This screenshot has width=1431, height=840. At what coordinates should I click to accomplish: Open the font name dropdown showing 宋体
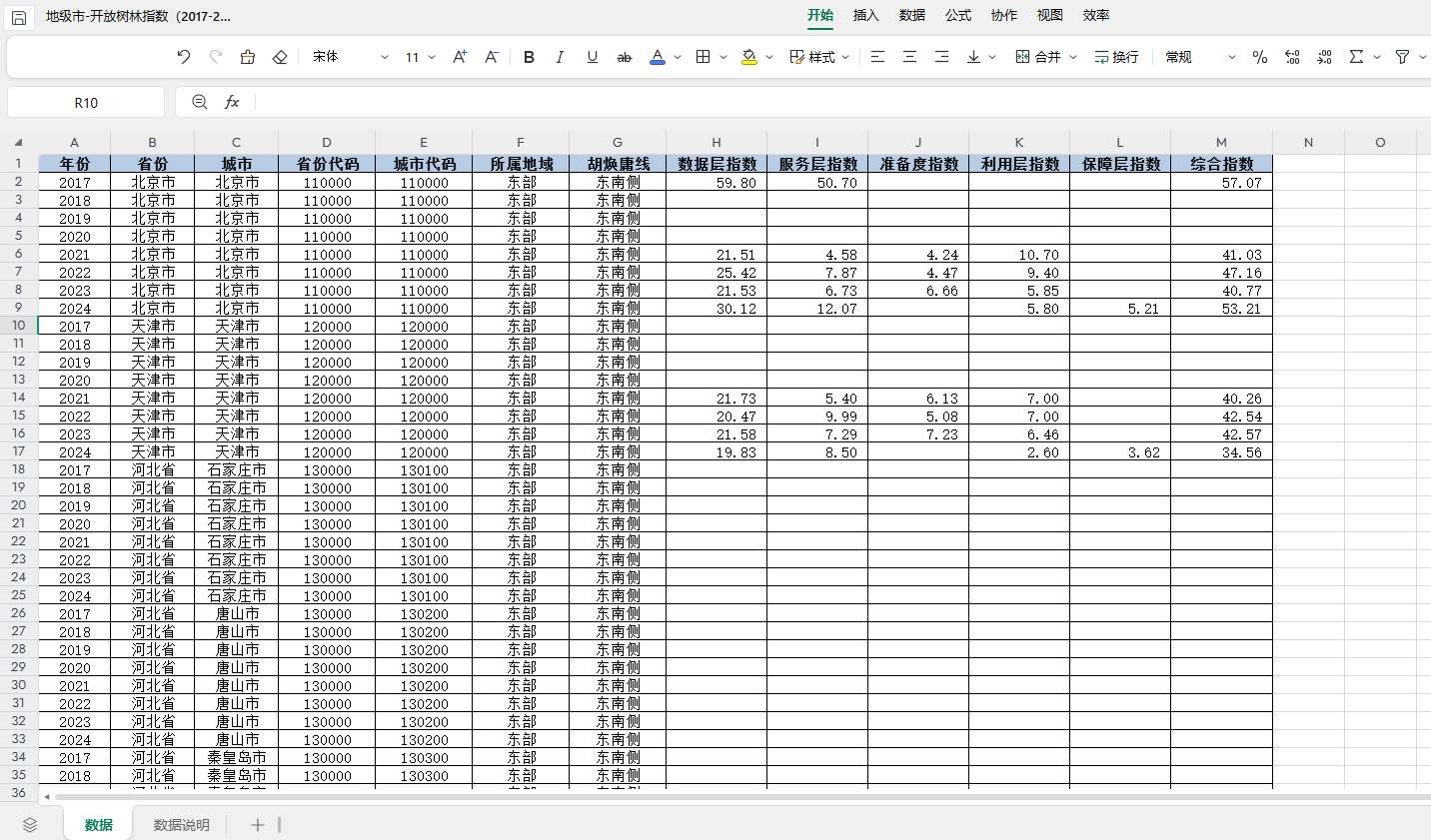click(x=350, y=57)
